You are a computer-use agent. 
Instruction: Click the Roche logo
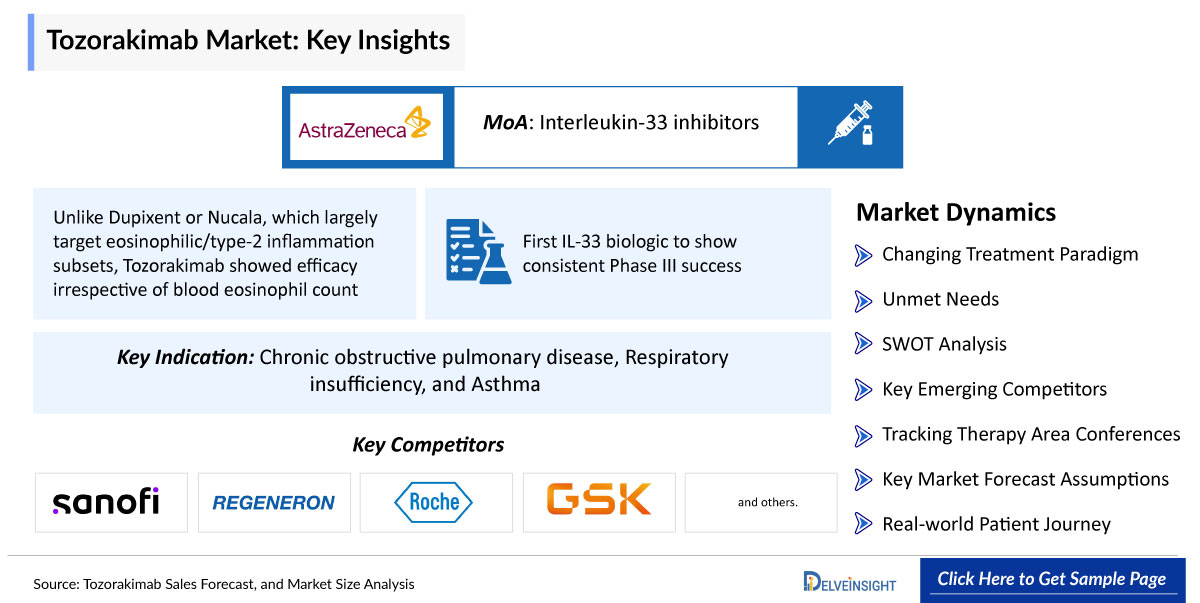435,502
